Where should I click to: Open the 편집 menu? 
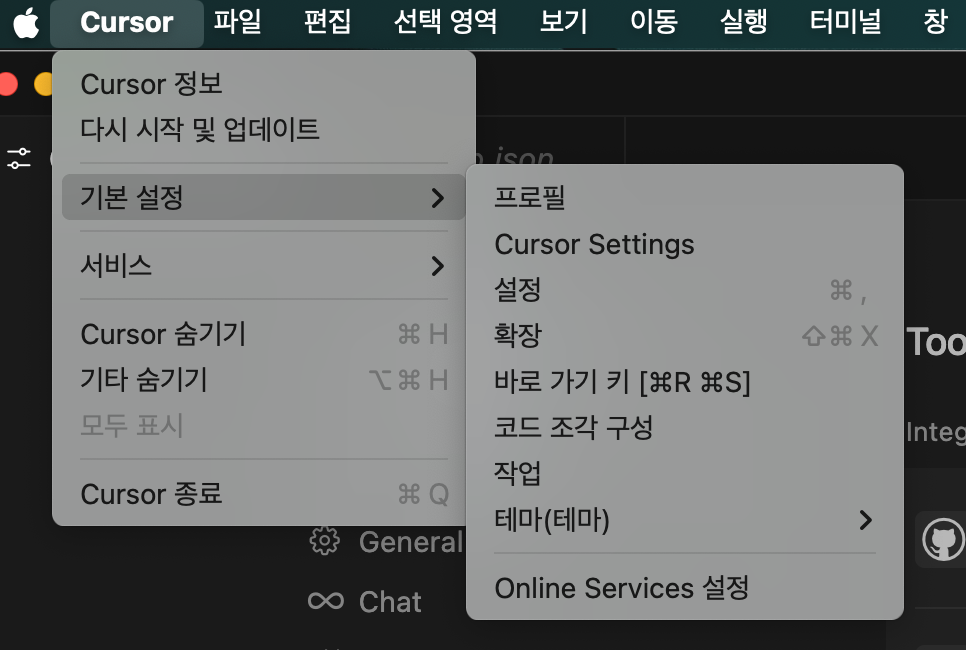tap(327, 22)
